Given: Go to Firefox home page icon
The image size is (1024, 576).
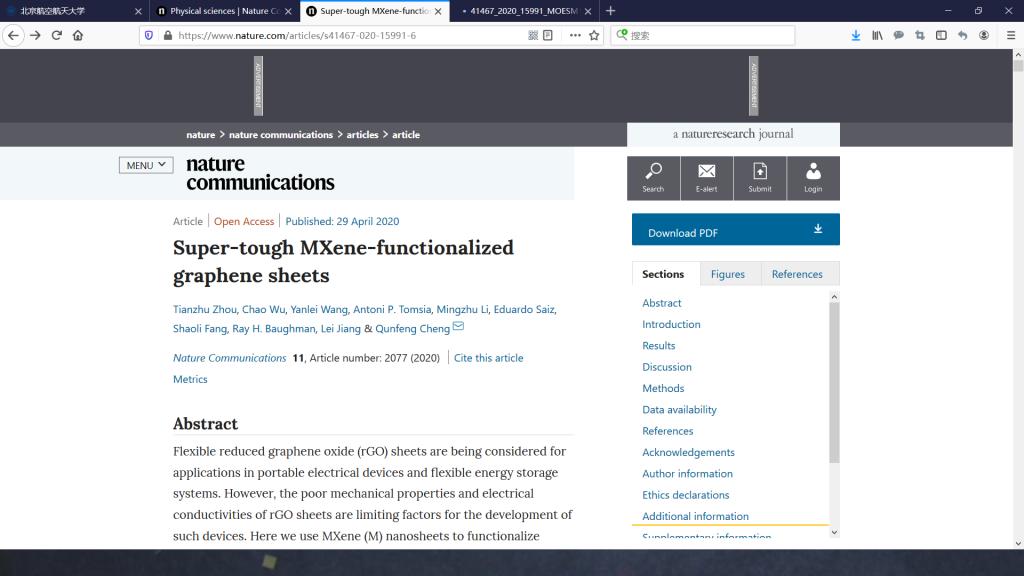Looking at the screenshot, I should click(78, 35).
